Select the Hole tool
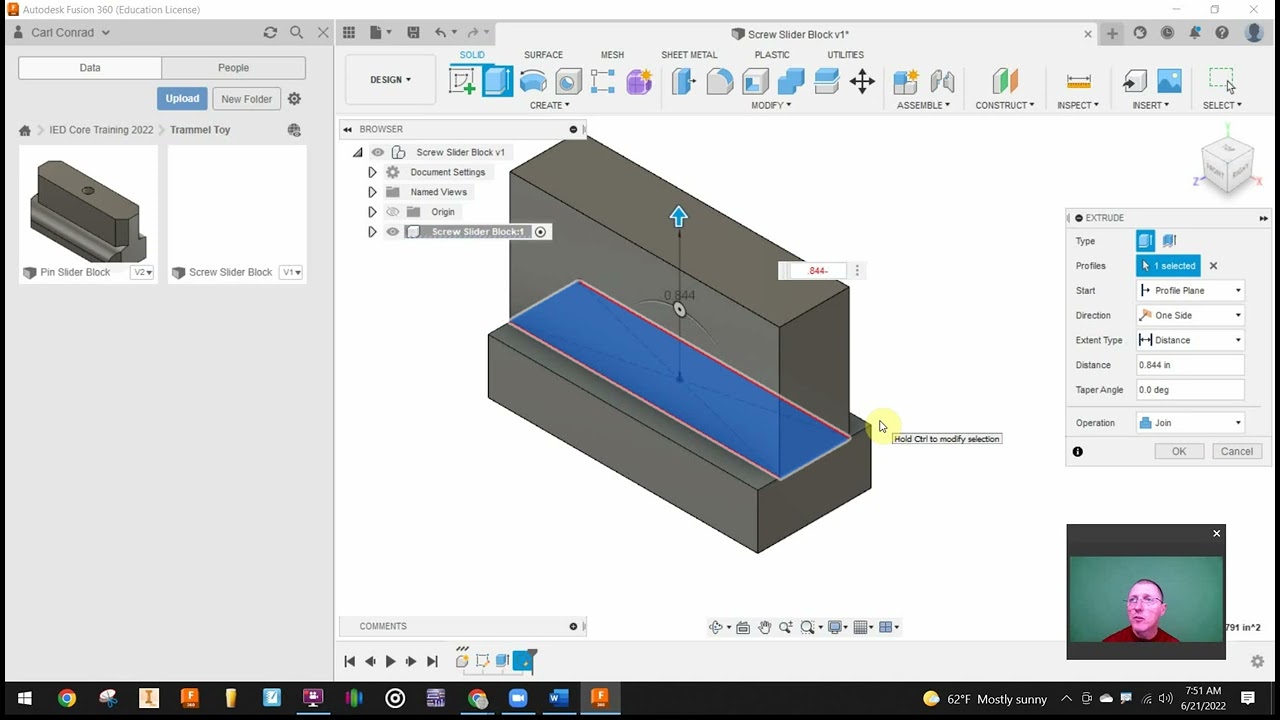Viewport: 1280px width, 720px height. point(568,81)
